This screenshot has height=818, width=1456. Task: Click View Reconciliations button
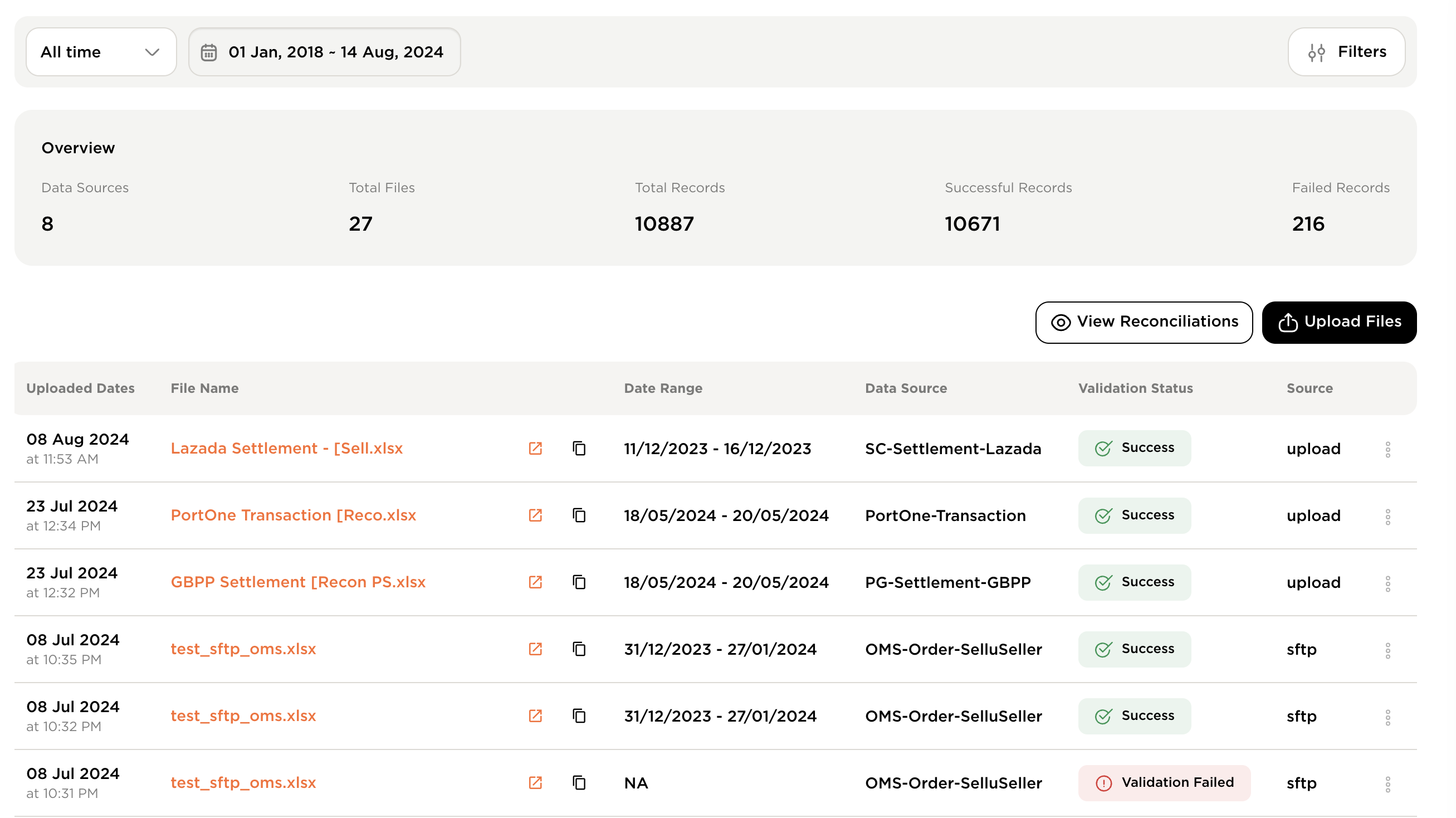point(1144,322)
